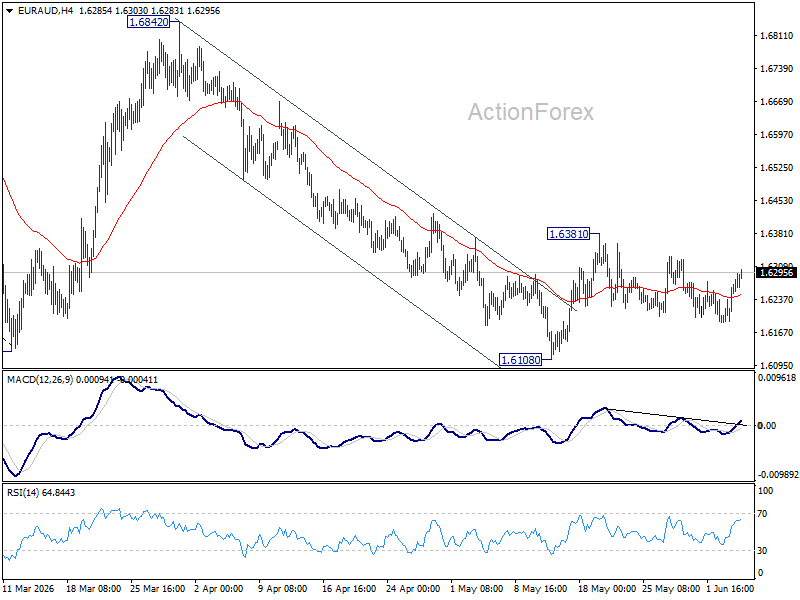Click the 1.63810 price label
Image resolution: width=800 pixels, height=600 pixels.
pos(568,234)
